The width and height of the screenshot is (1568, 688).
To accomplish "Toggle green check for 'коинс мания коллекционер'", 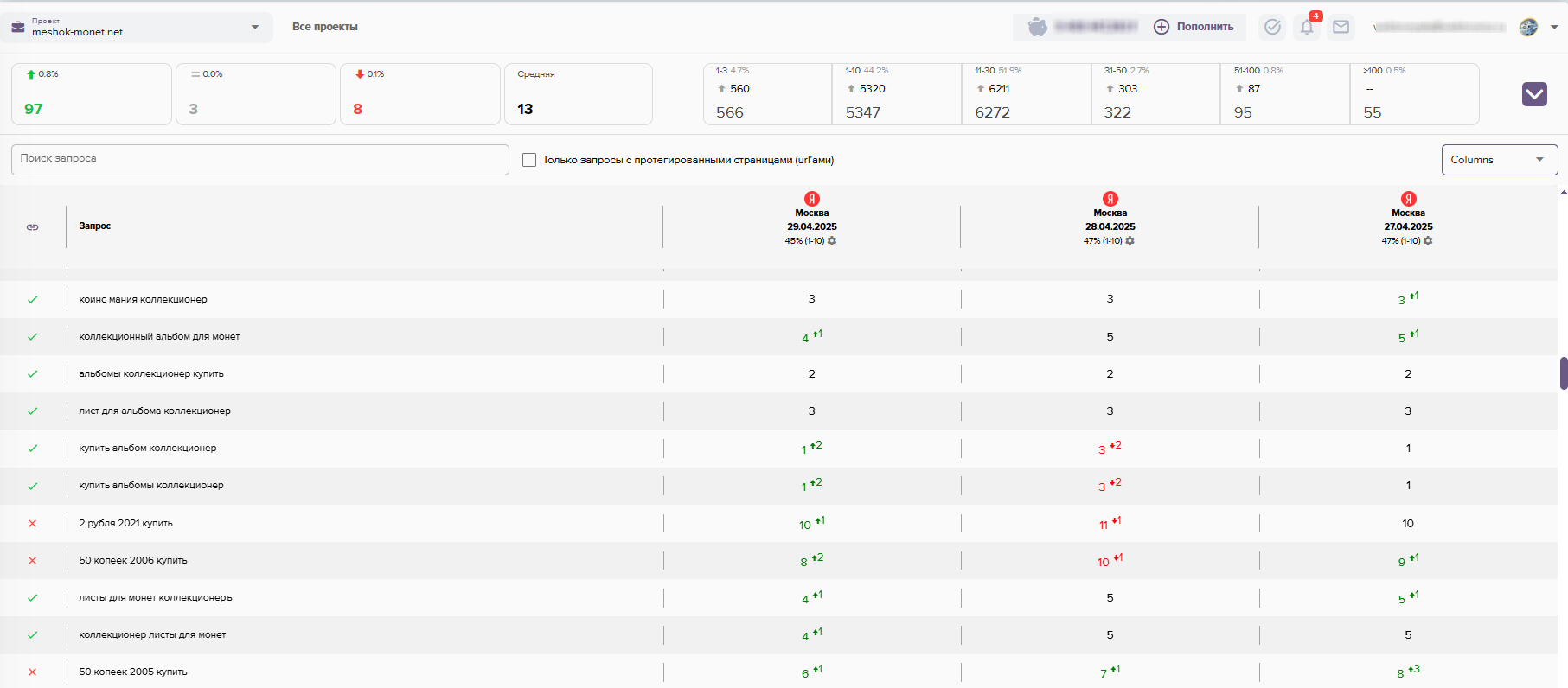I will coord(33,300).
